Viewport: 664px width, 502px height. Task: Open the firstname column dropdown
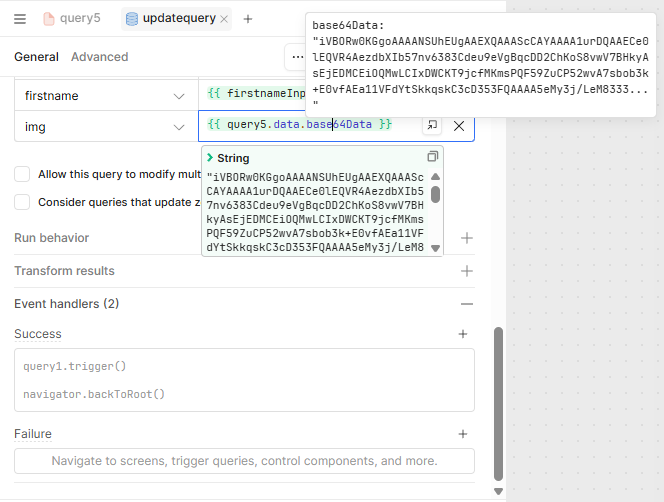[x=179, y=96]
